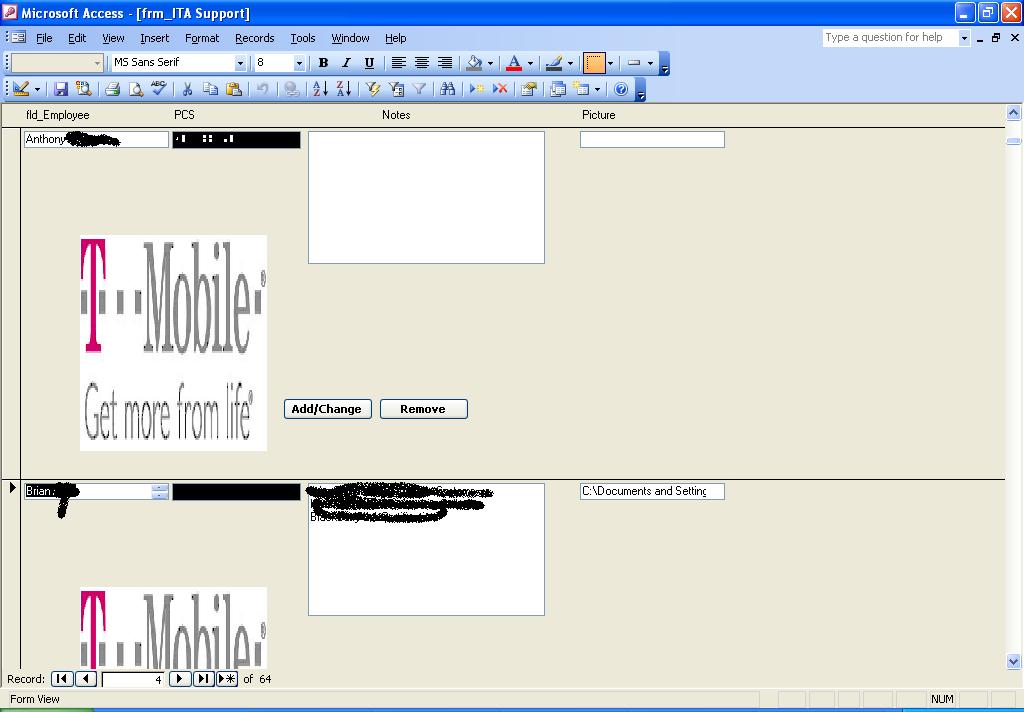Save the form with floppy icon
This screenshot has width=1024, height=712.
point(61,89)
